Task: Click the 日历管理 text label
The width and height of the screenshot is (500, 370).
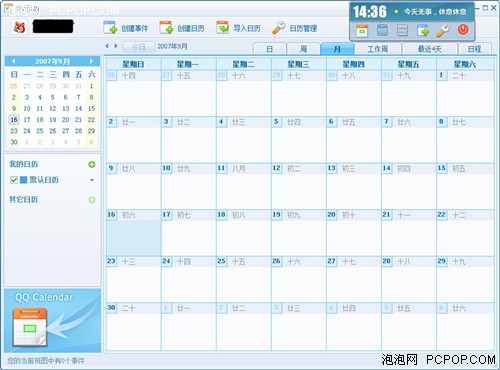Action: tap(303, 28)
